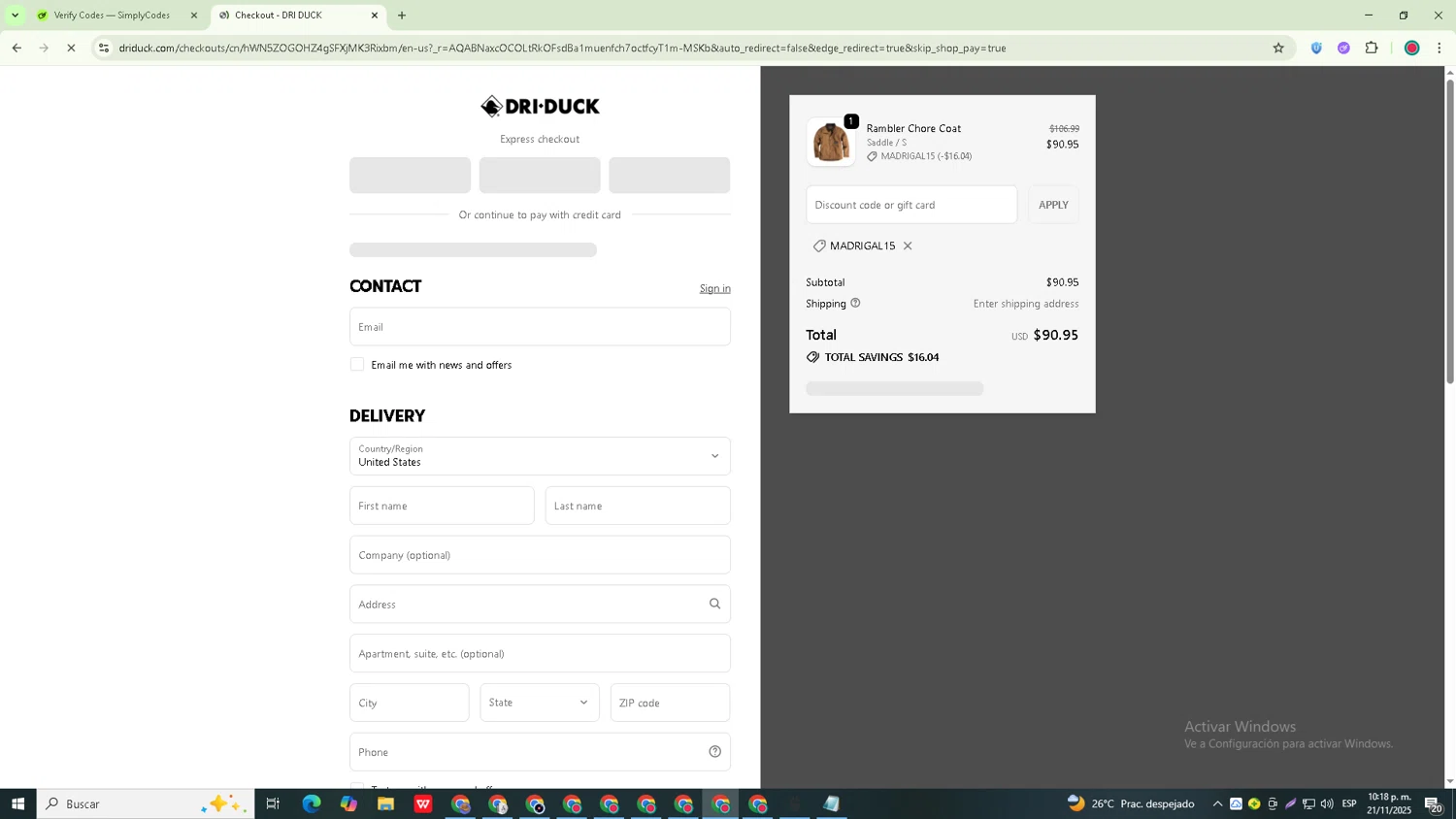Click the DRI DUCK logo
Viewport: 1456px width, 819px height.
coord(540,106)
